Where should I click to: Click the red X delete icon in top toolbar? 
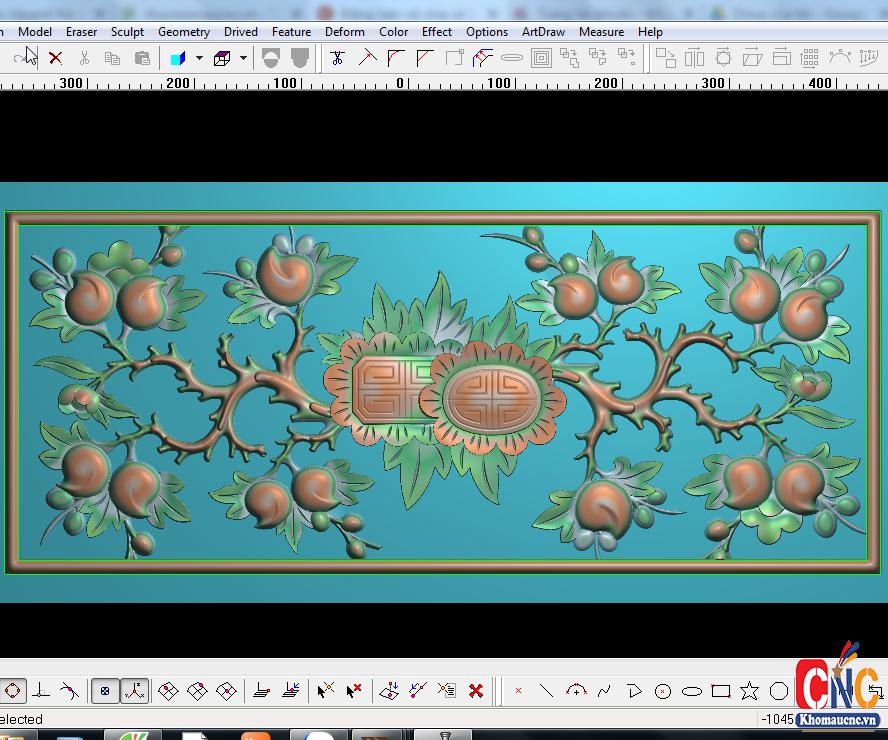[x=56, y=58]
